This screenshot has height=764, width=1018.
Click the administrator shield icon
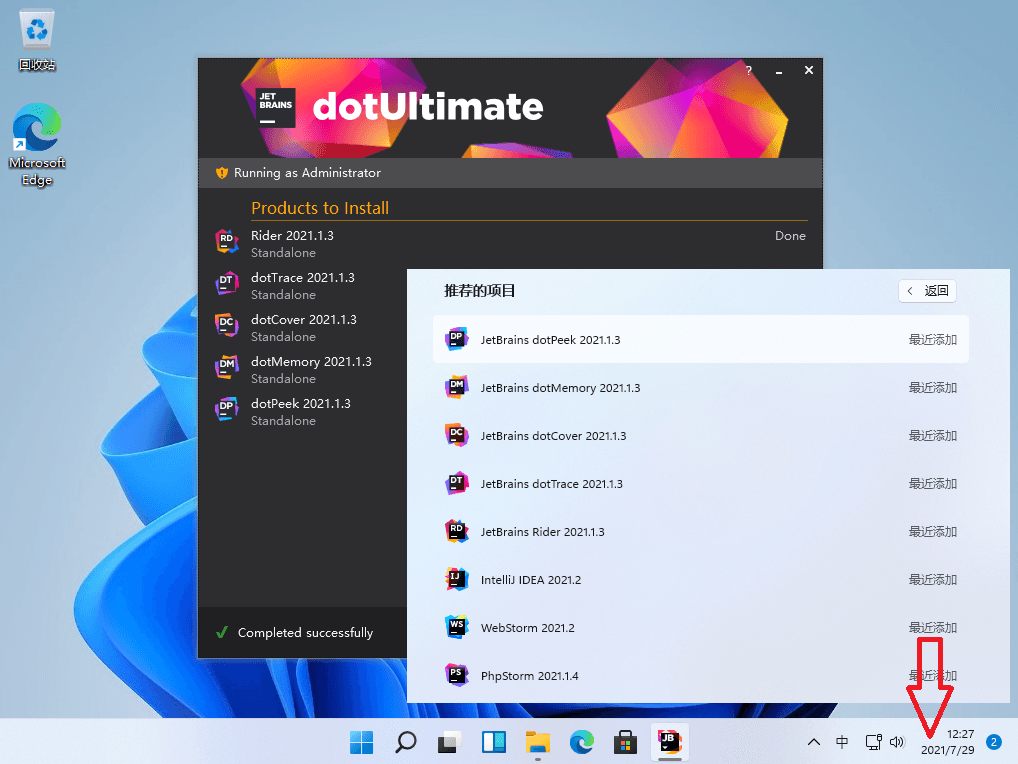pos(221,173)
